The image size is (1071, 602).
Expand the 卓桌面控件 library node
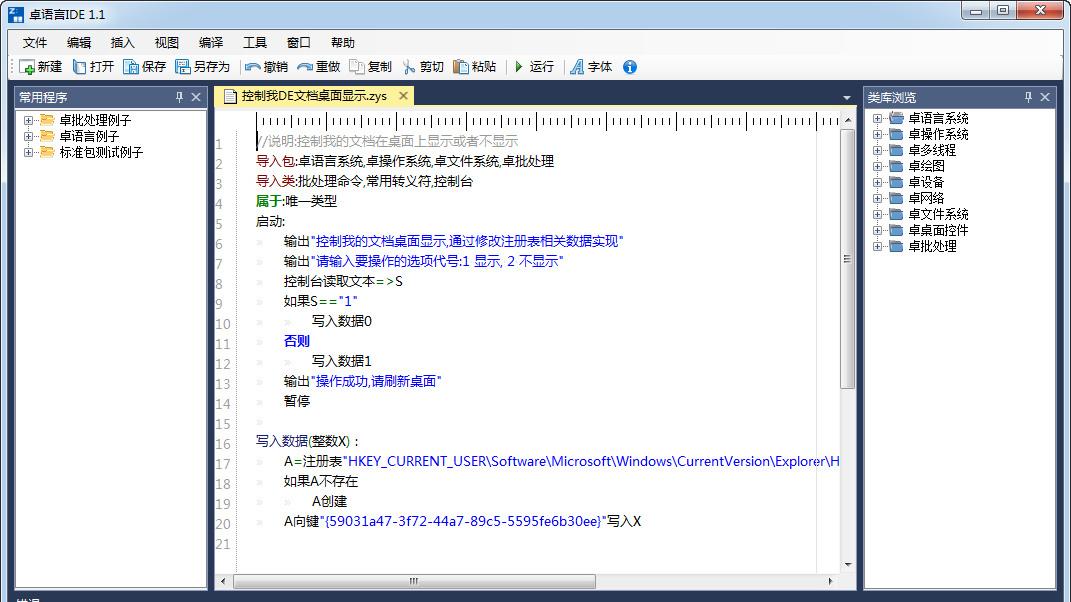(x=877, y=230)
